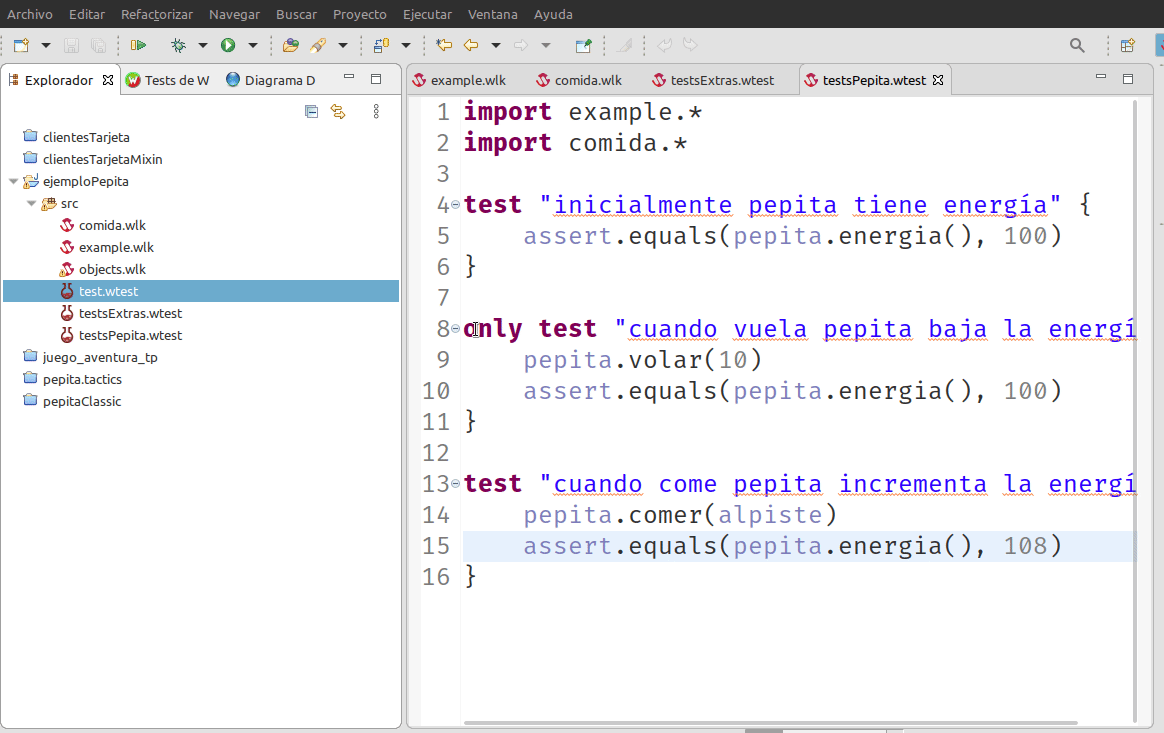Collapse the ejemploPepita project node
1164x733 pixels.
[x=12, y=182]
